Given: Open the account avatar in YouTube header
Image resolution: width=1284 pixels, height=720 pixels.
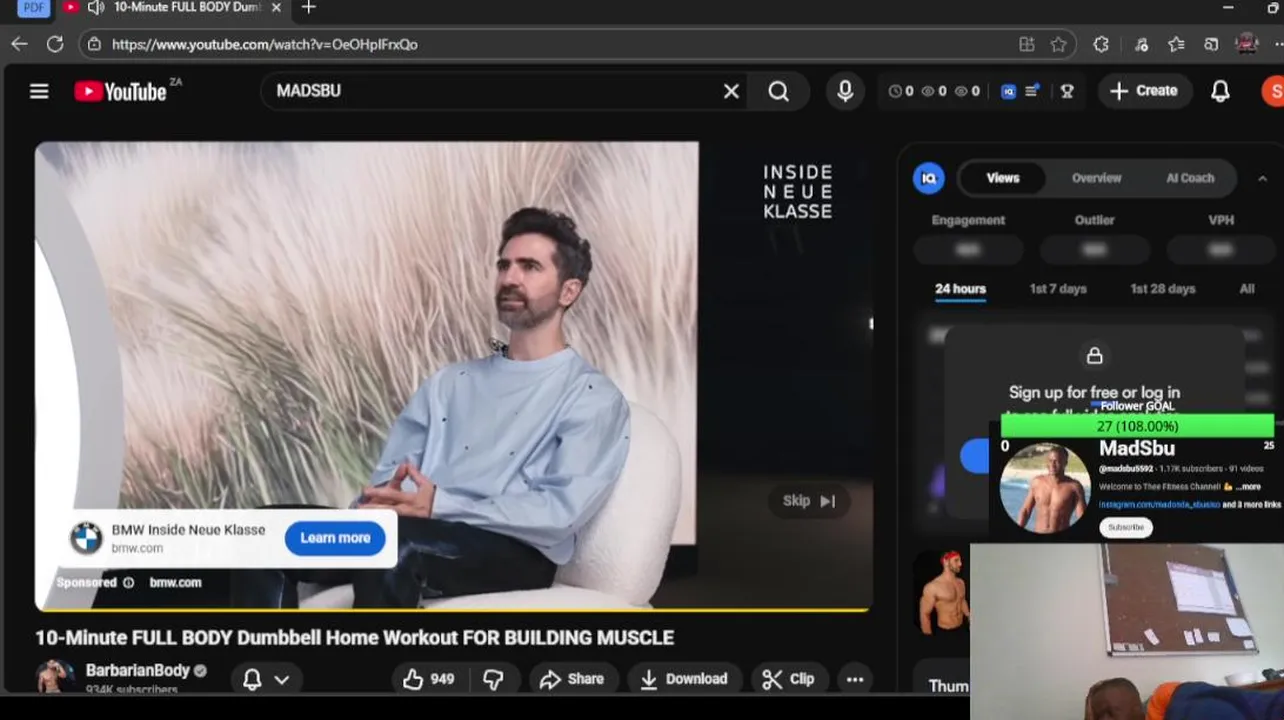Looking at the screenshot, I should (x=1272, y=91).
